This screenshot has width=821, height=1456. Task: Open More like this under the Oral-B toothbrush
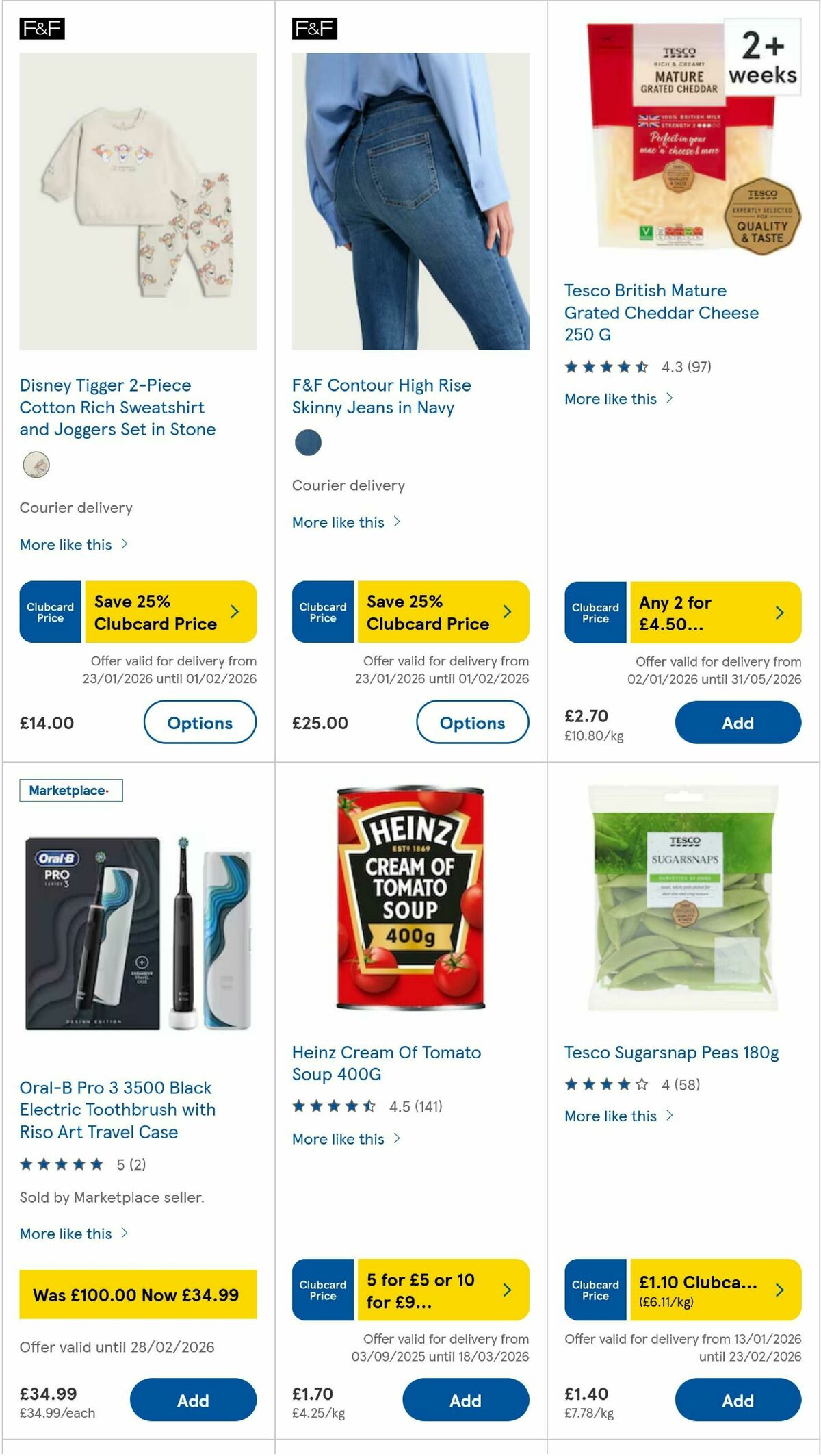tap(65, 1234)
